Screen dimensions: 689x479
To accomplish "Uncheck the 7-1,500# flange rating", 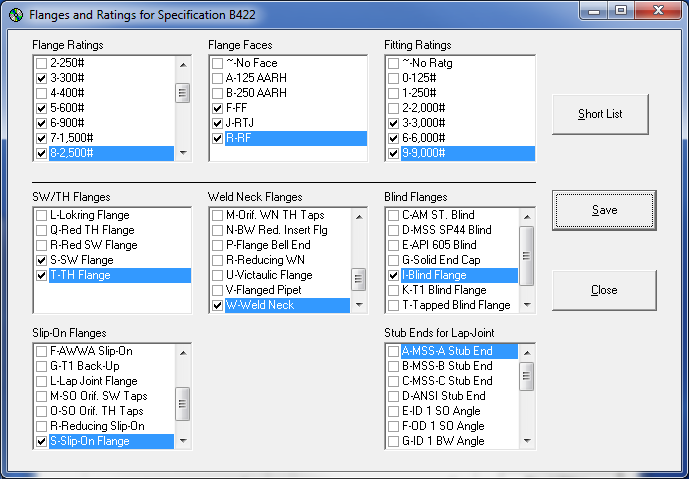I will [x=41, y=138].
